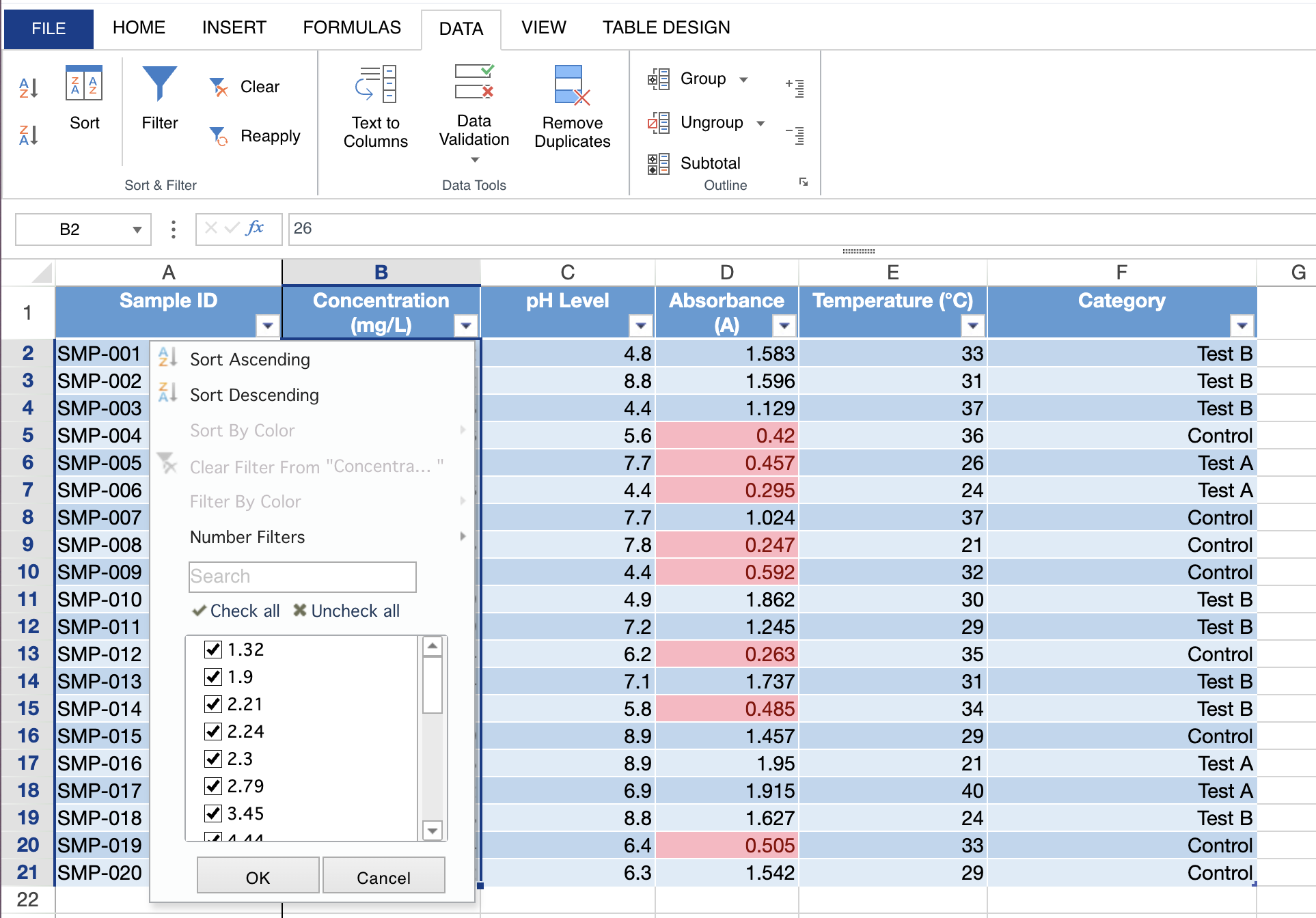Screen dimensions: 1316x918
Task: Open the Category column filter dropdown
Action: 1242,326
